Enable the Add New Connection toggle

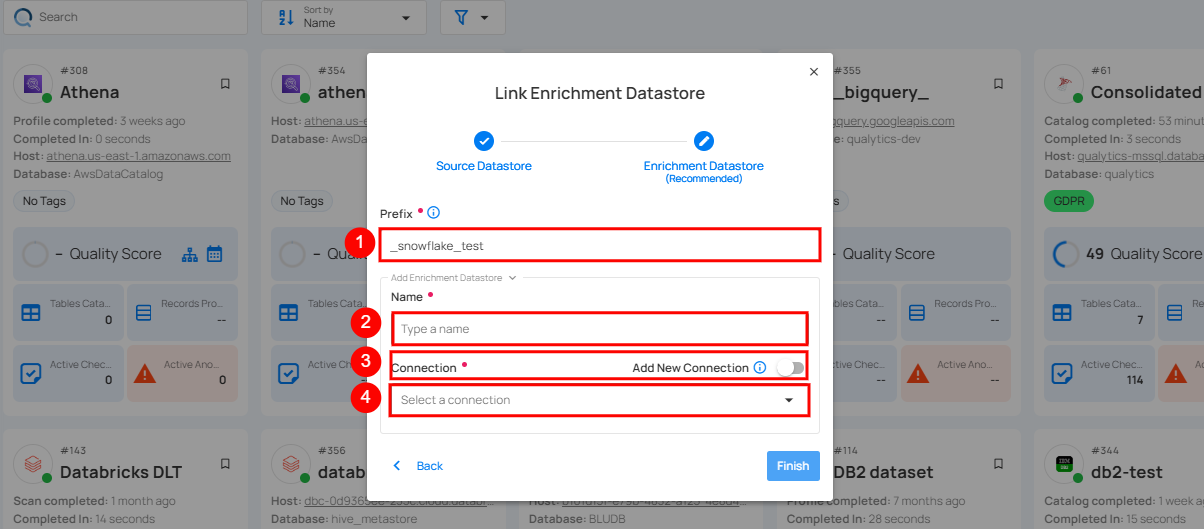[790, 368]
